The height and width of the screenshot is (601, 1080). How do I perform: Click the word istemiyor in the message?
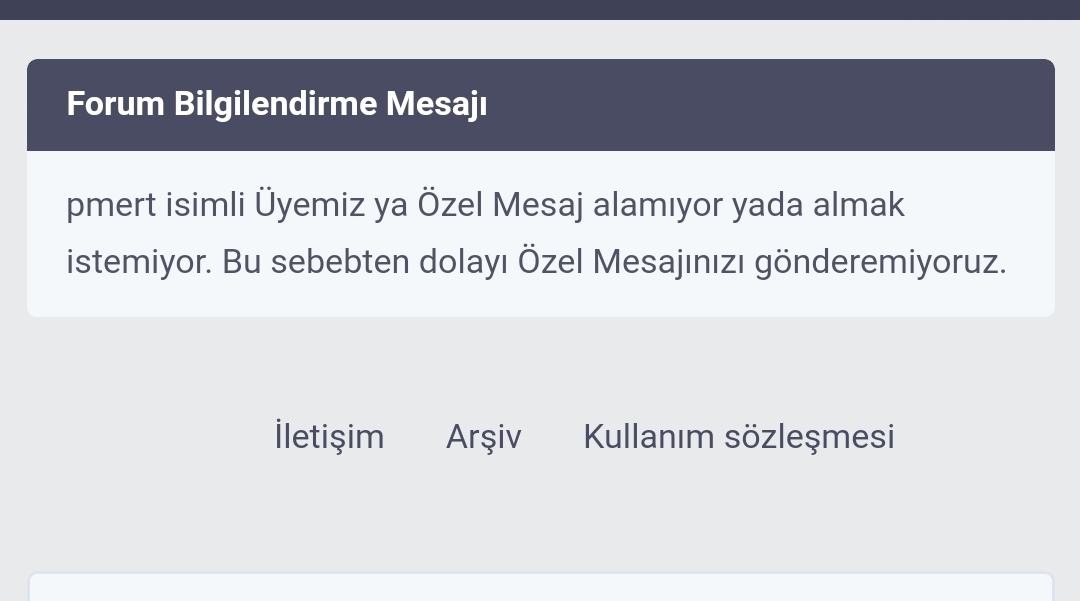[x=139, y=262]
